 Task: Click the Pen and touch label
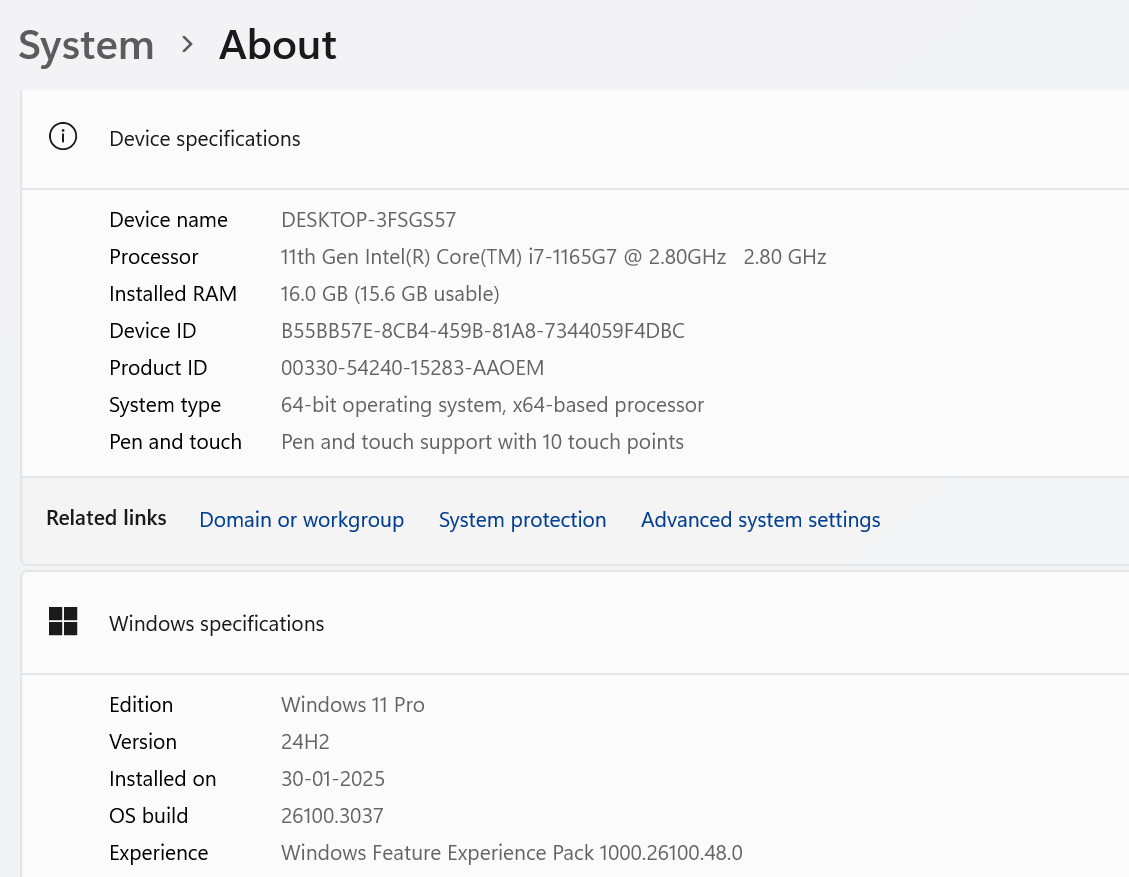(175, 442)
